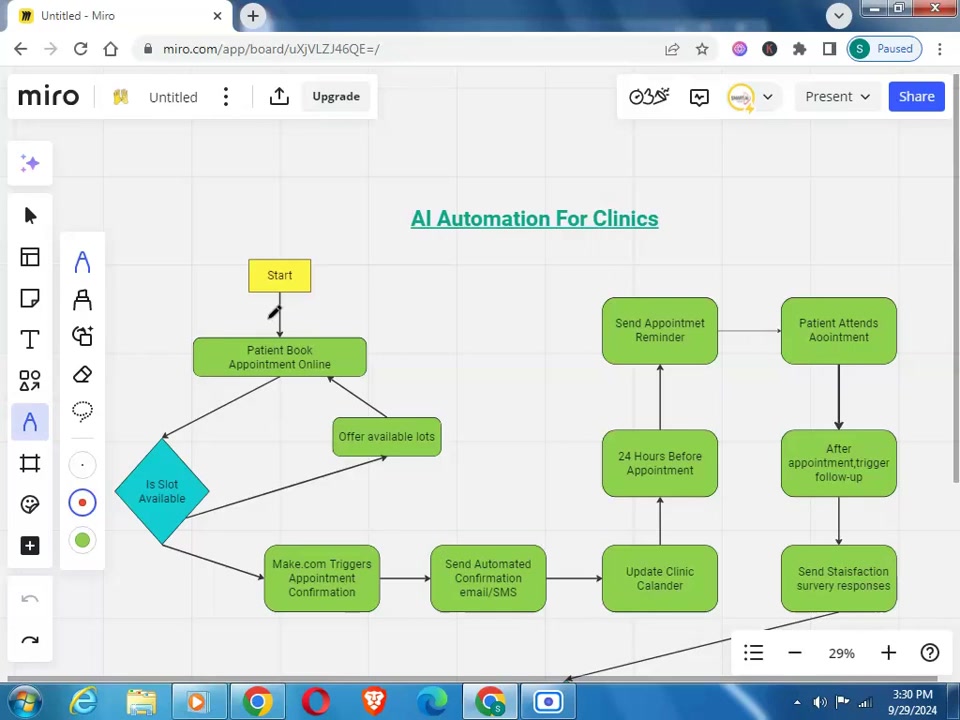Switch to the Highlighter tool
960x720 pixels.
pyautogui.click(x=83, y=299)
